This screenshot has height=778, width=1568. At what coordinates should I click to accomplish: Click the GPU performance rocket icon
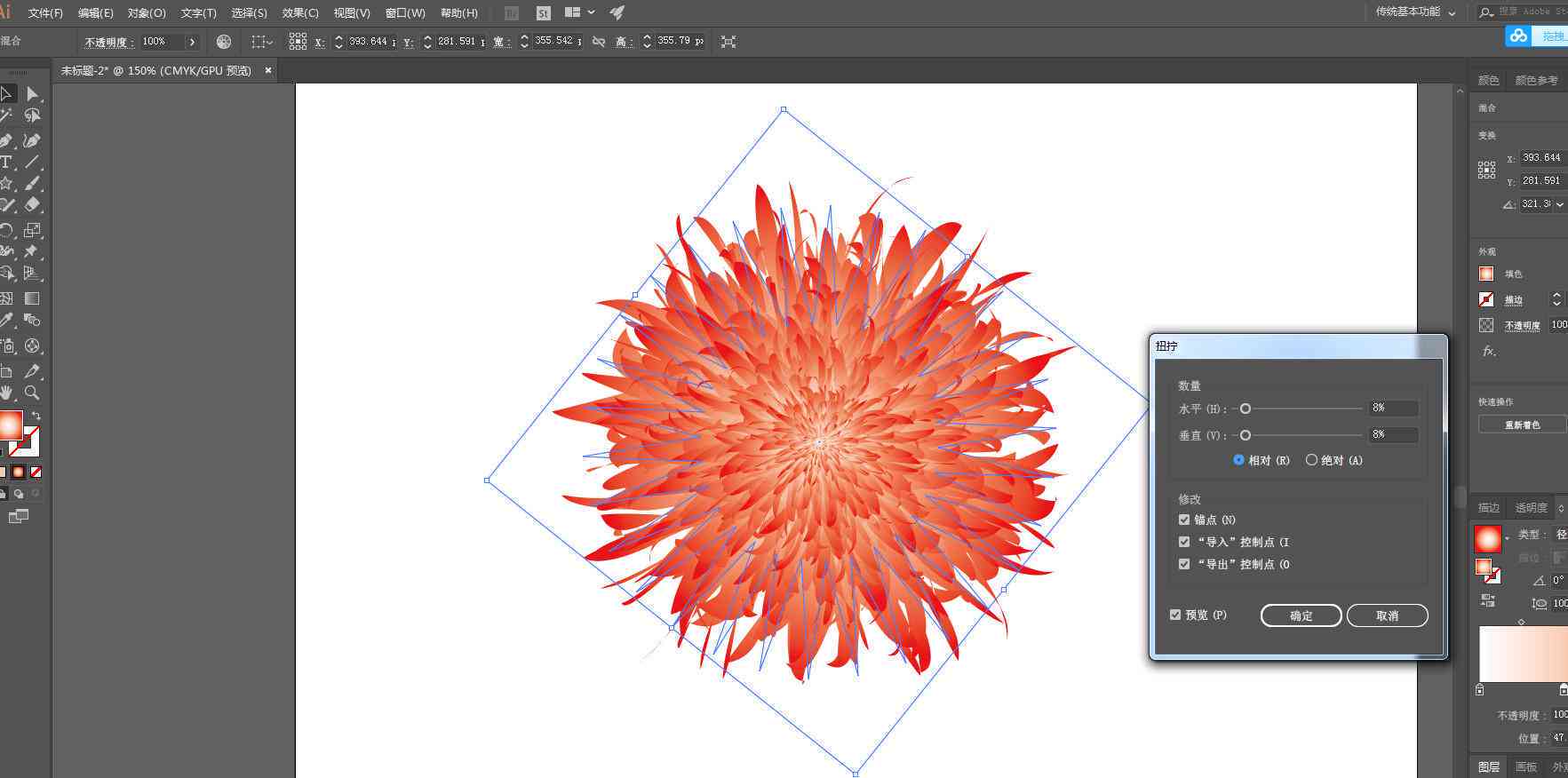(617, 12)
